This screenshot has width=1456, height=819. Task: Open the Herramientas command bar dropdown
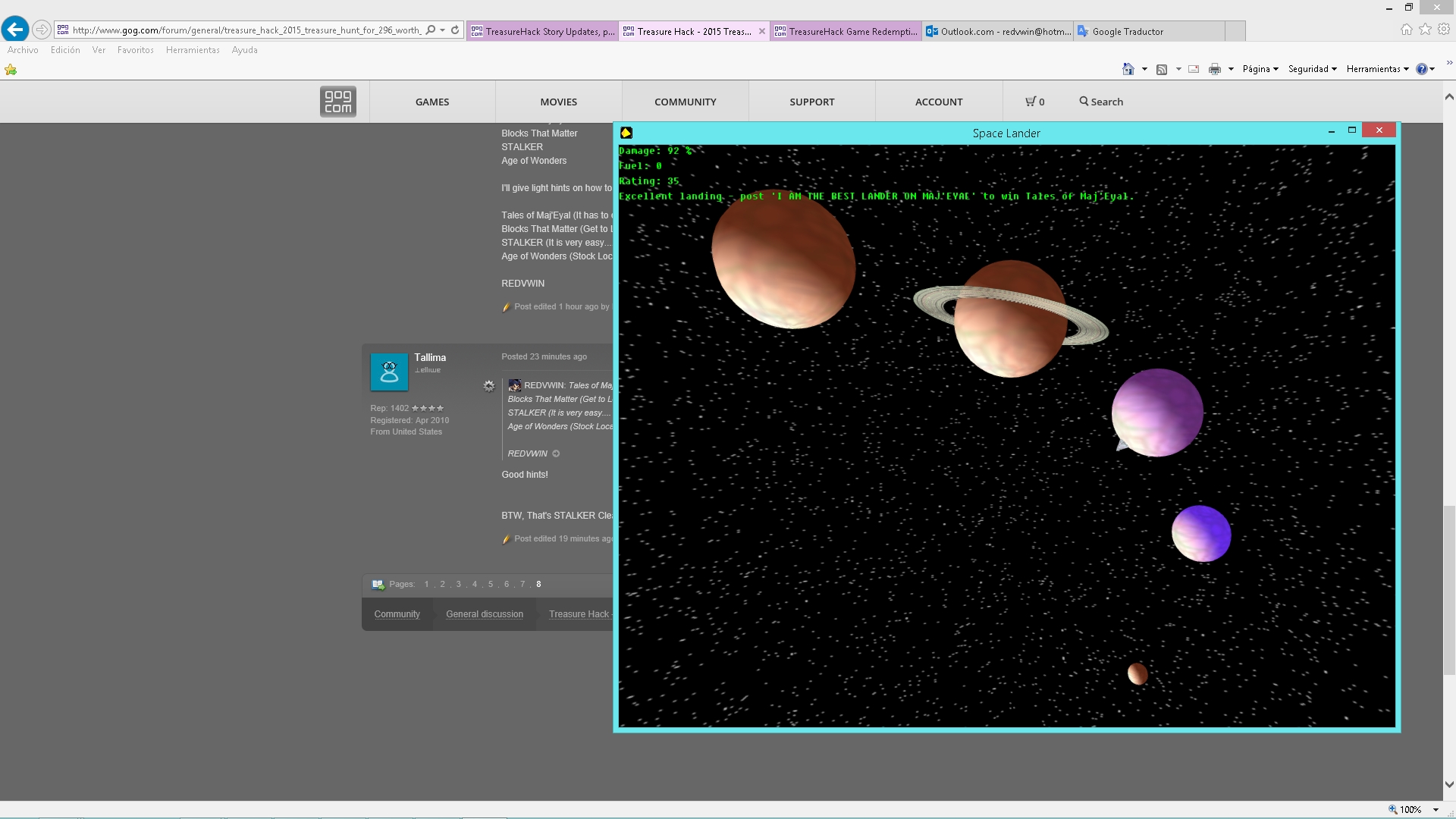click(1377, 69)
